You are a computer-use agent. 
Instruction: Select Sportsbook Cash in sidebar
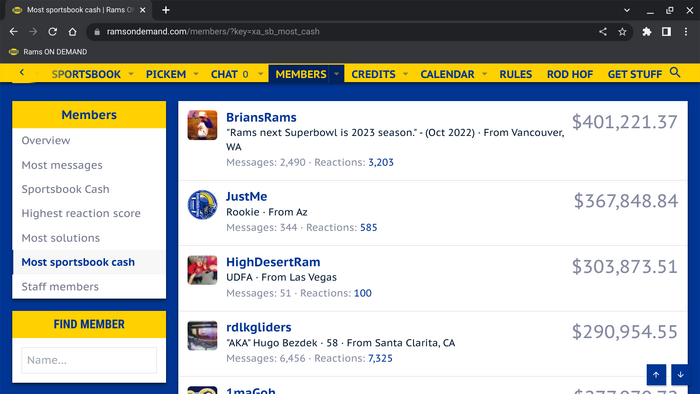[89, 189]
